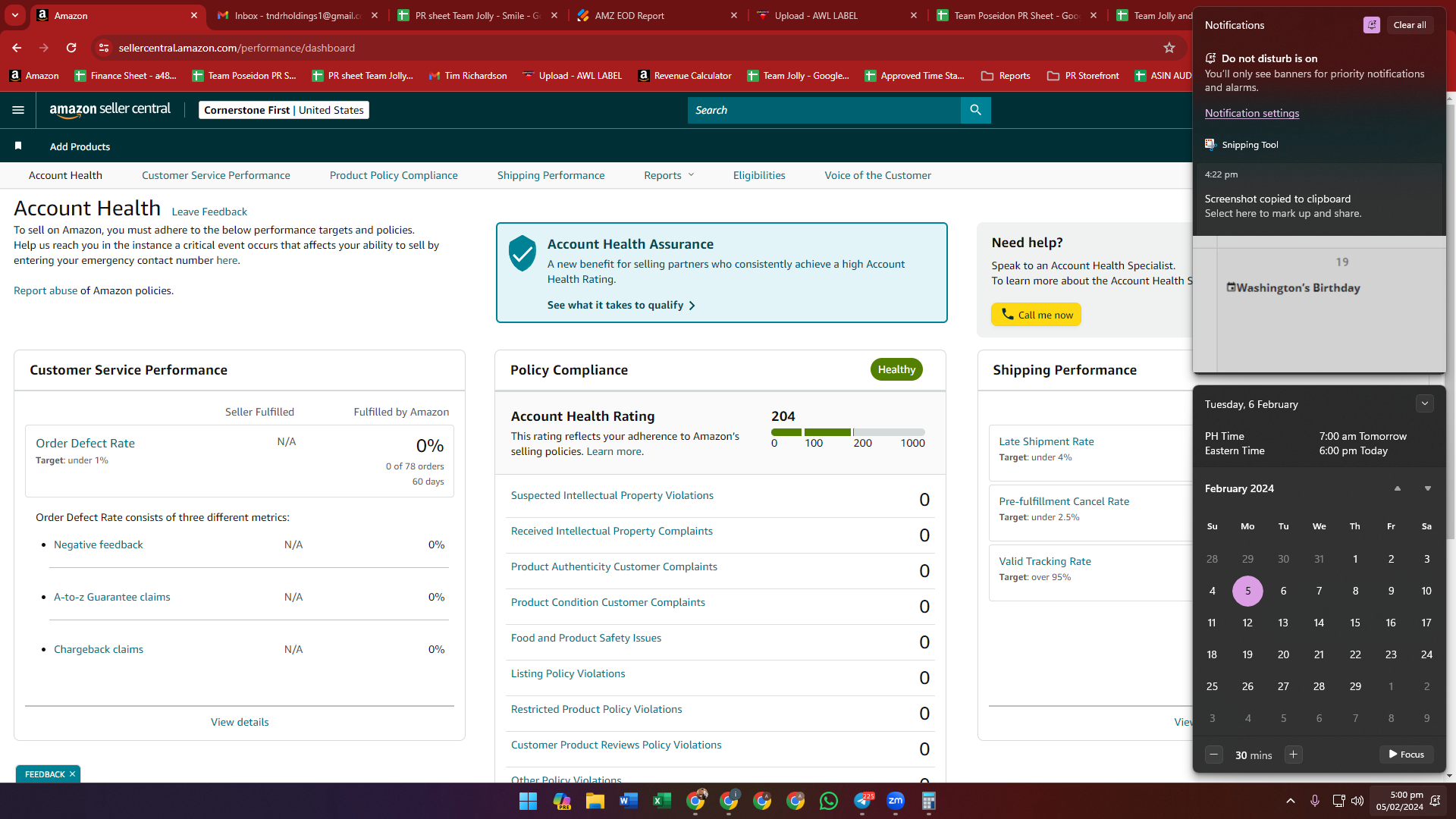Viewport: 1456px width, 819px height.
Task: Open the Eligibilities tab
Action: (759, 175)
